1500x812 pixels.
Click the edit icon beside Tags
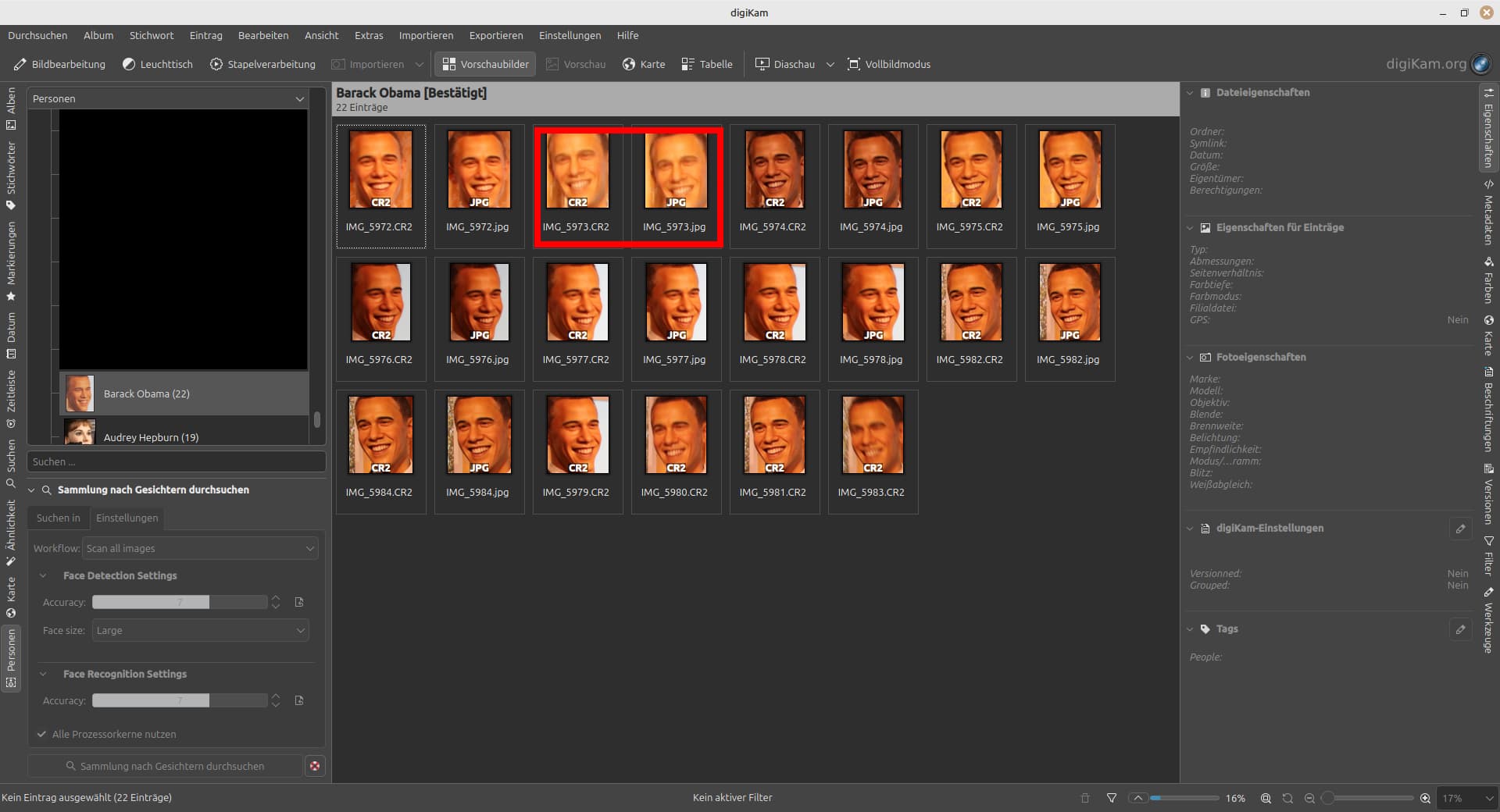(1460, 629)
